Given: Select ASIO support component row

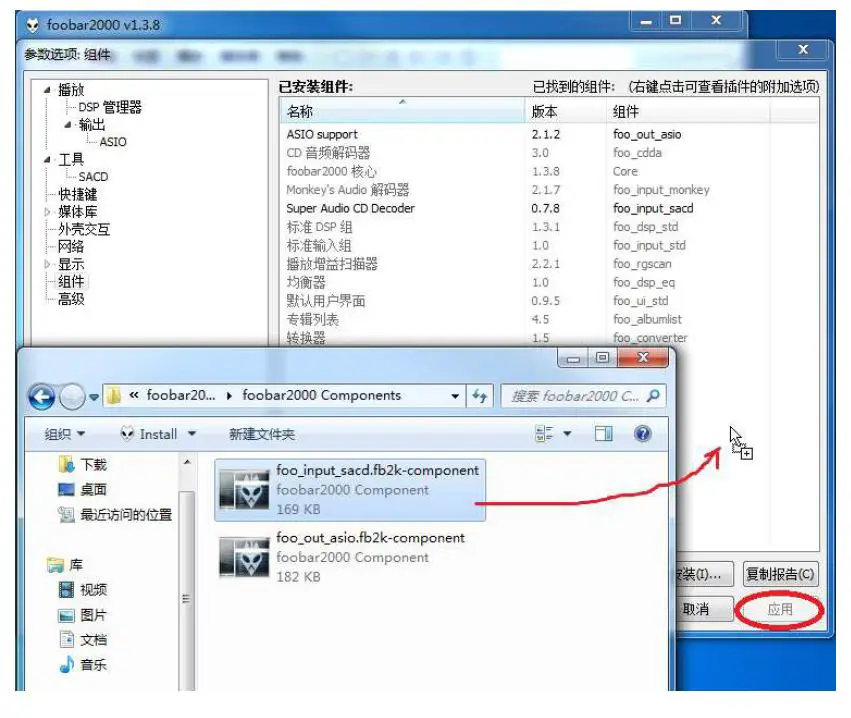Looking at the screenshot, I should pos(549,134).
